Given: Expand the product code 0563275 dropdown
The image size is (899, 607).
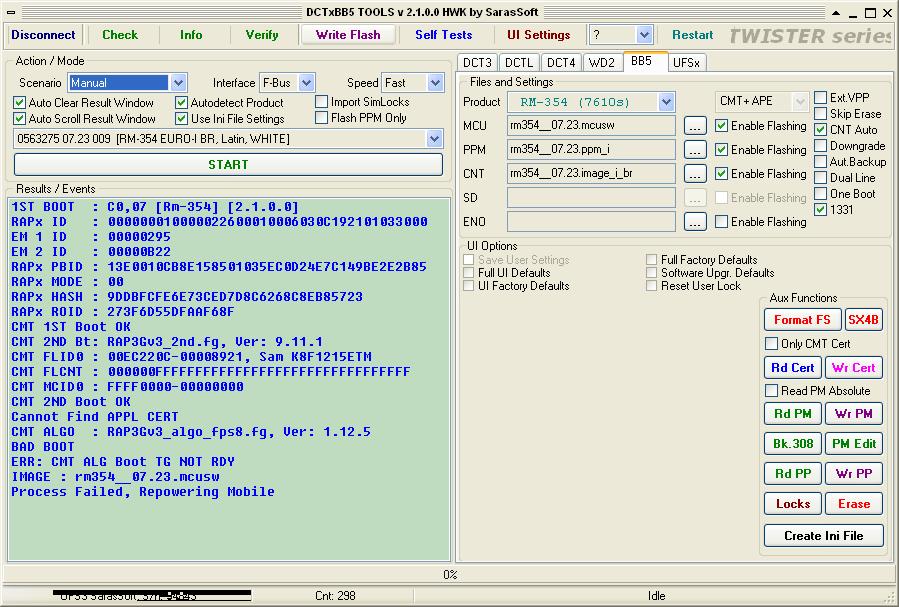Looking at the screenshot, I should [434, 139].
